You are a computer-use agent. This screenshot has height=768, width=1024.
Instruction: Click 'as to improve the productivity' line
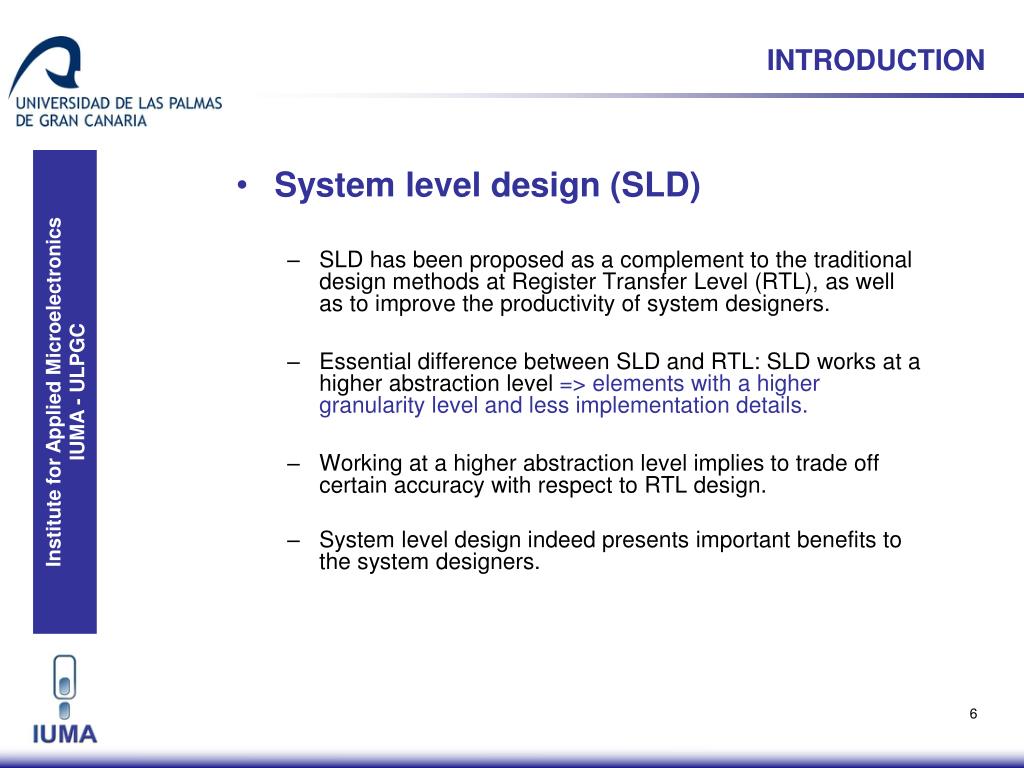pyautogui.click(x=574, y=304)
